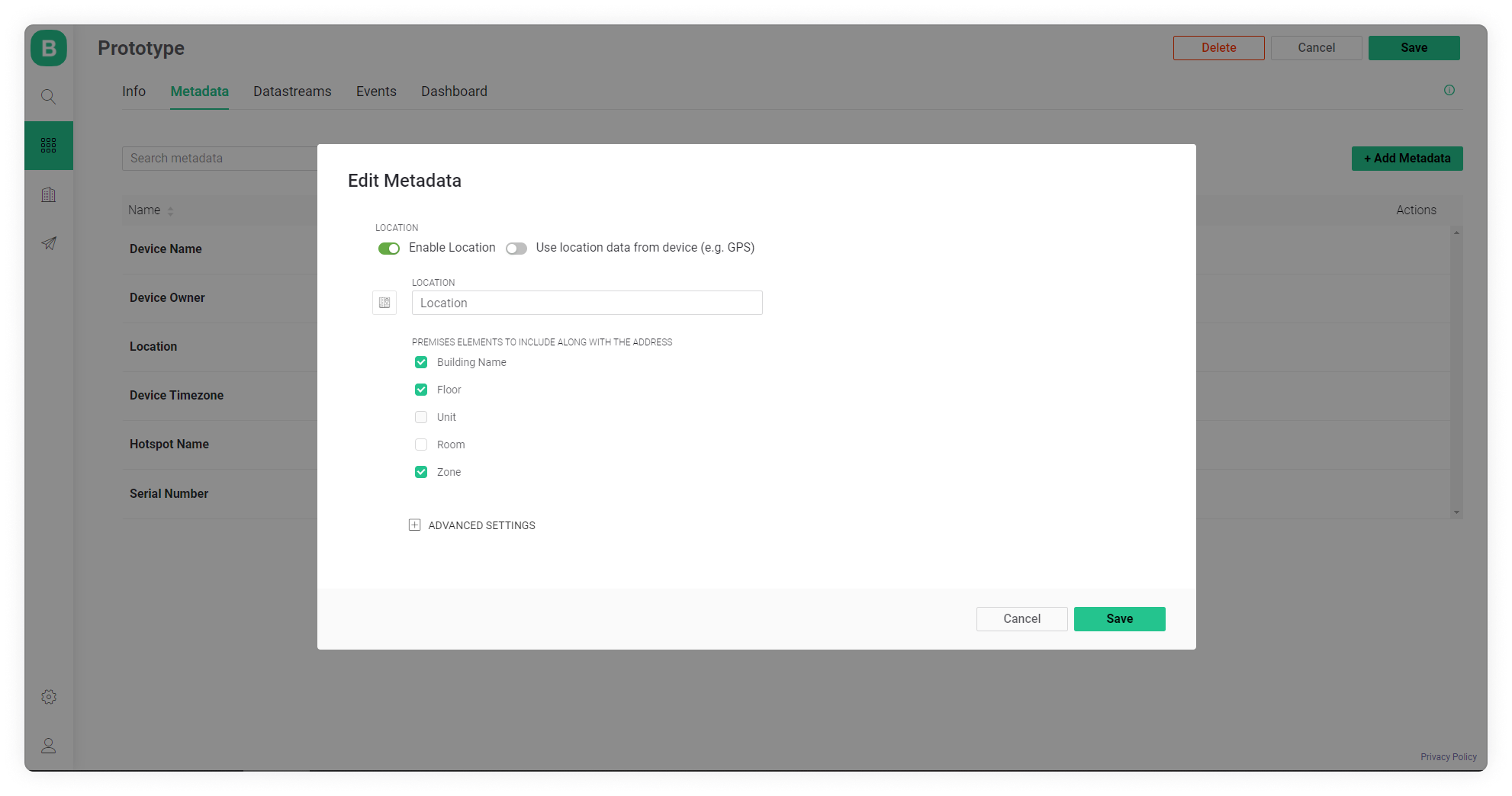Click Save in the Edit Metadata dialog
This screenshot has width=1512, height=796.
point(1119,619)
